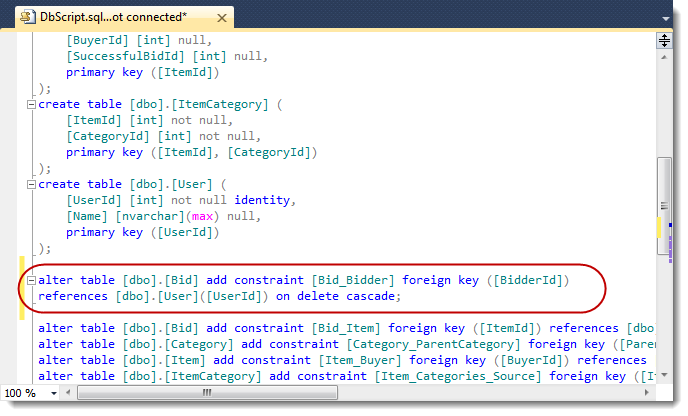Screen dimensions: 688x416
Task: Click the [Item_Buyer] constraint name
Action: tap(360, 360)
